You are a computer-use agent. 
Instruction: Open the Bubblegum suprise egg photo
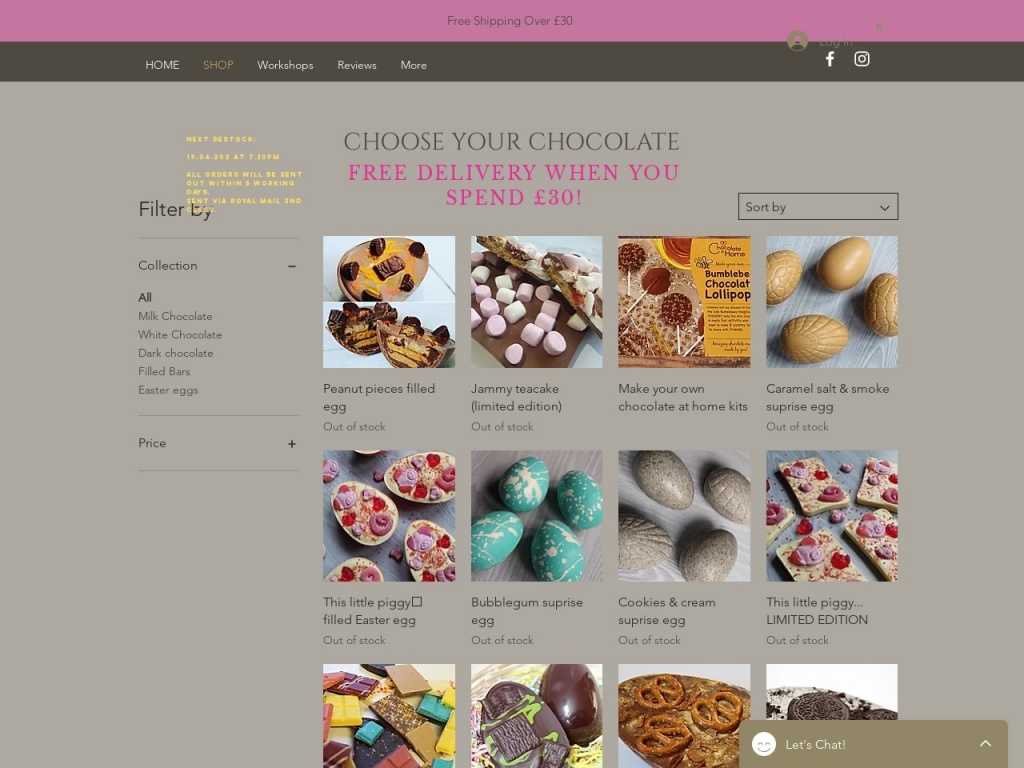(x=536, y=515)
